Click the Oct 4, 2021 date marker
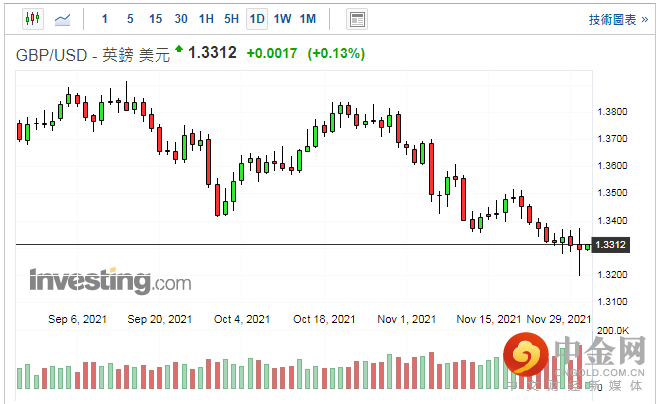The width and height of the screenshot is (660, 404). pos(242,320)
